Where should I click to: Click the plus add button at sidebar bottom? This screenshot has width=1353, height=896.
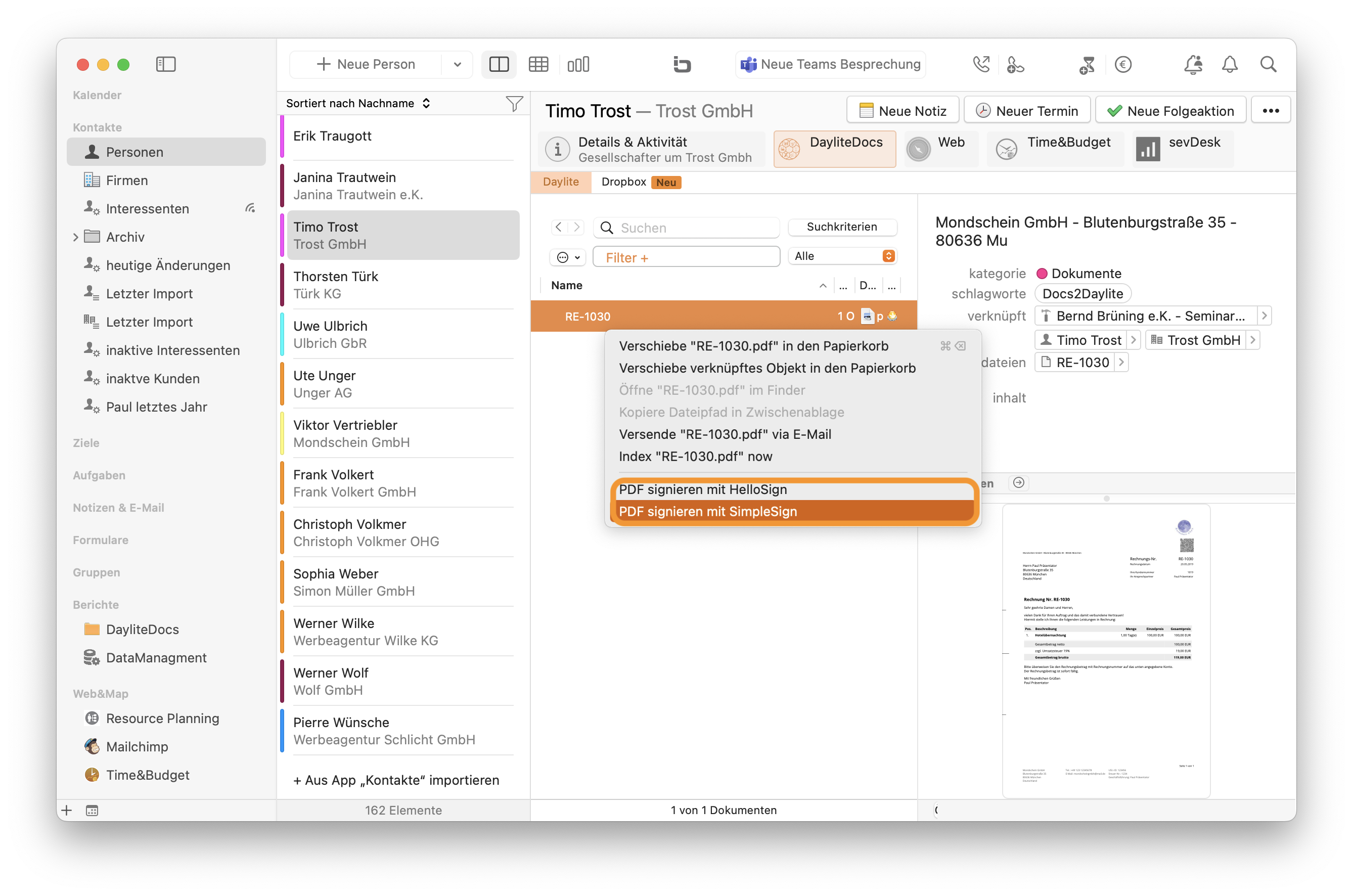(x=67, y=810)
